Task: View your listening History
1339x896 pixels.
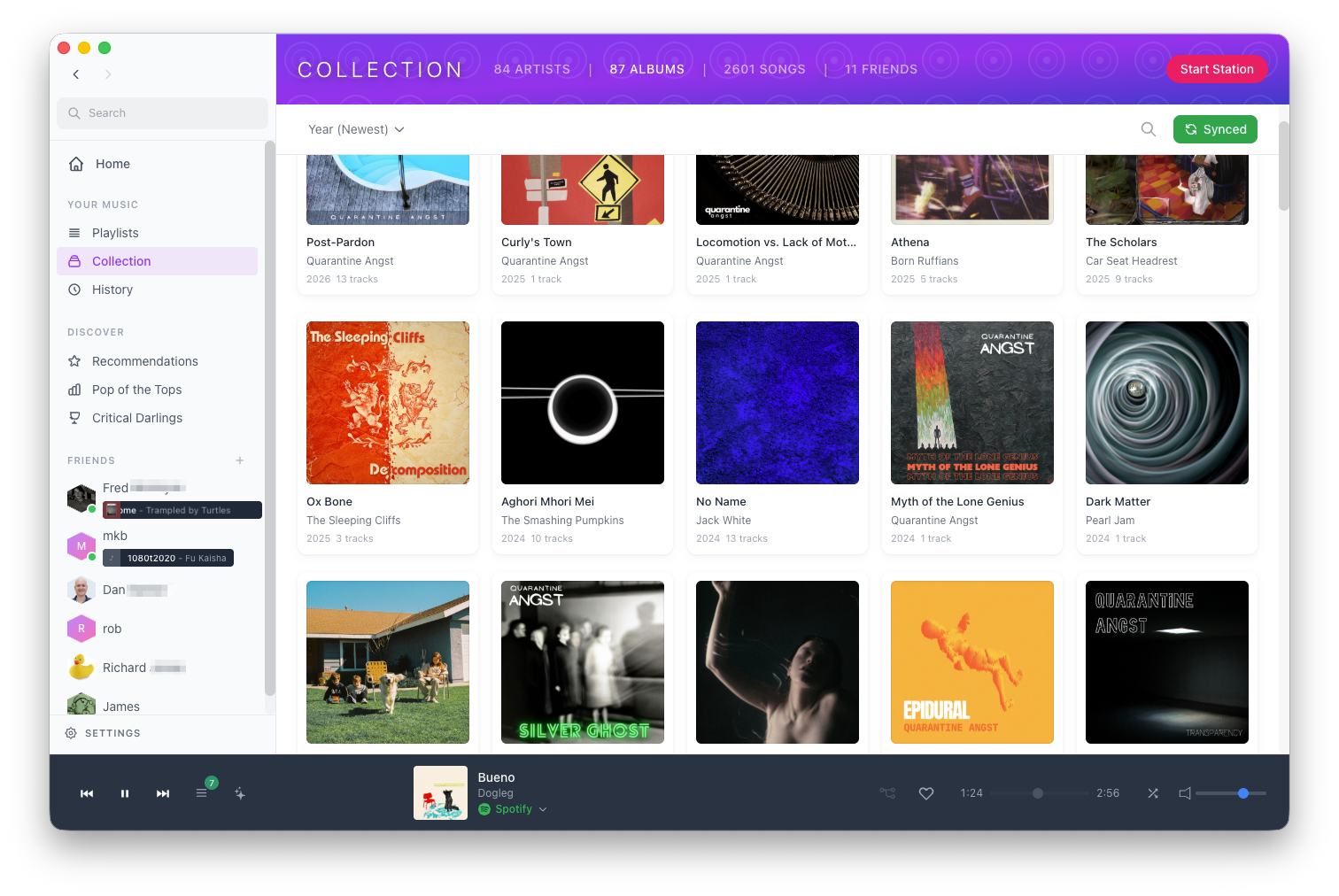Action: pyautogui.click(x=112, y=290)
